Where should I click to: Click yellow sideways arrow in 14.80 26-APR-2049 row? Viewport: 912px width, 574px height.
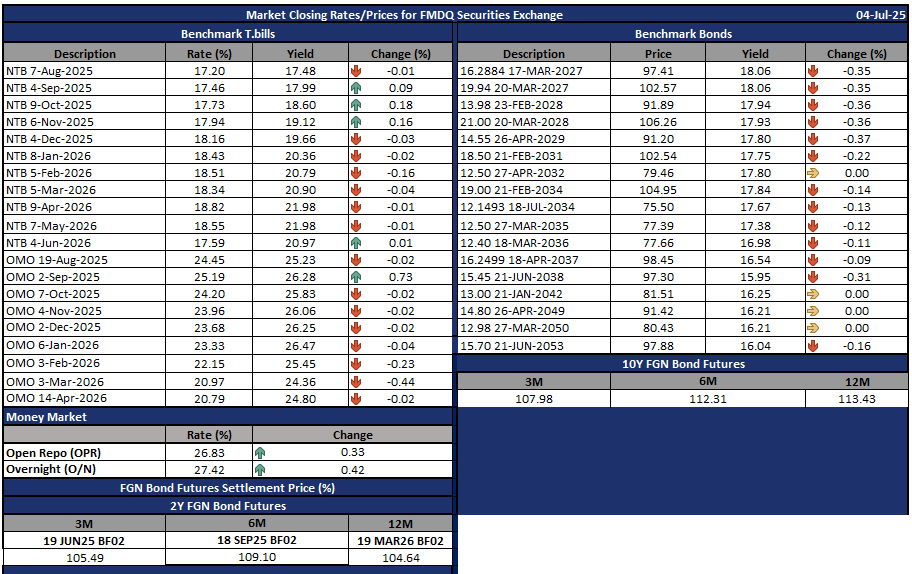click(813, 311)
